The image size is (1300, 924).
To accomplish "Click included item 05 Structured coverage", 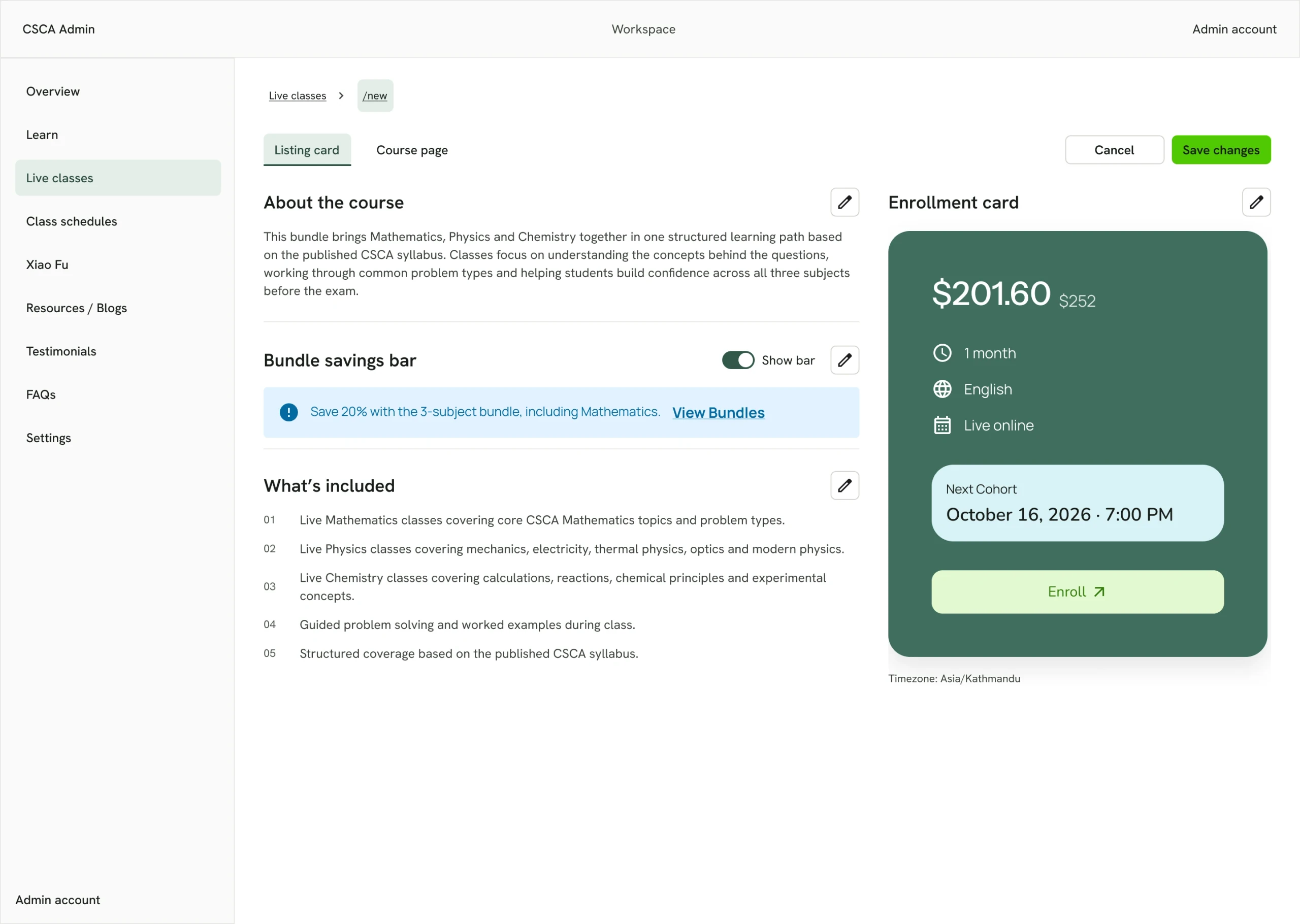I will coord(469,653).
